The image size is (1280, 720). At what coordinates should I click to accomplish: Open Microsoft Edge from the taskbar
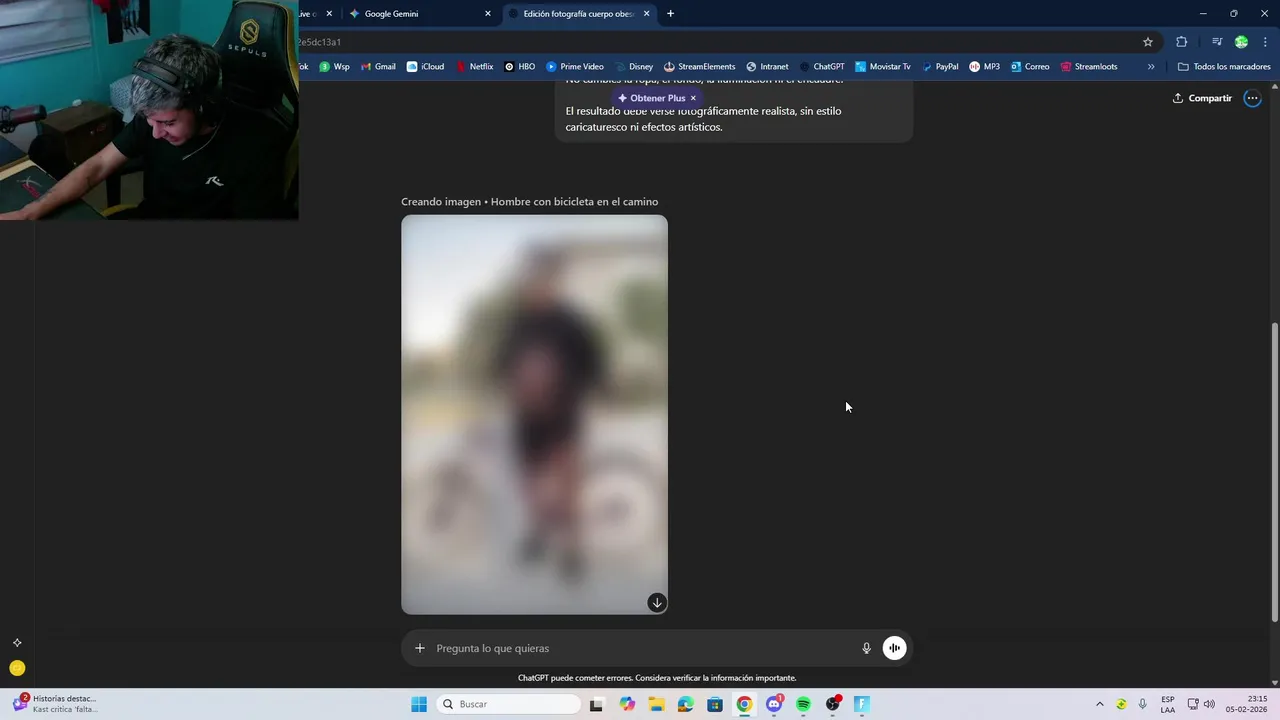click(x=685, y=704)
